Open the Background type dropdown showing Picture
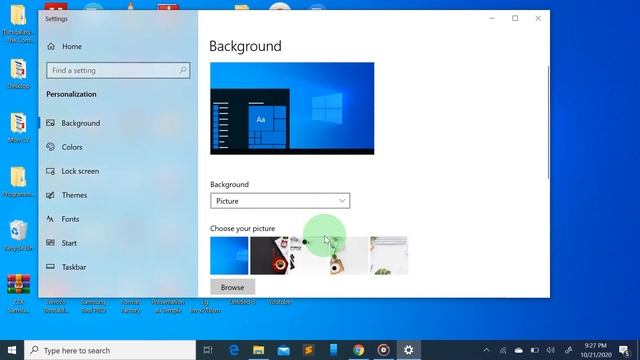The height and width of the screenshot is (360, 640). [x=280, y=201]
